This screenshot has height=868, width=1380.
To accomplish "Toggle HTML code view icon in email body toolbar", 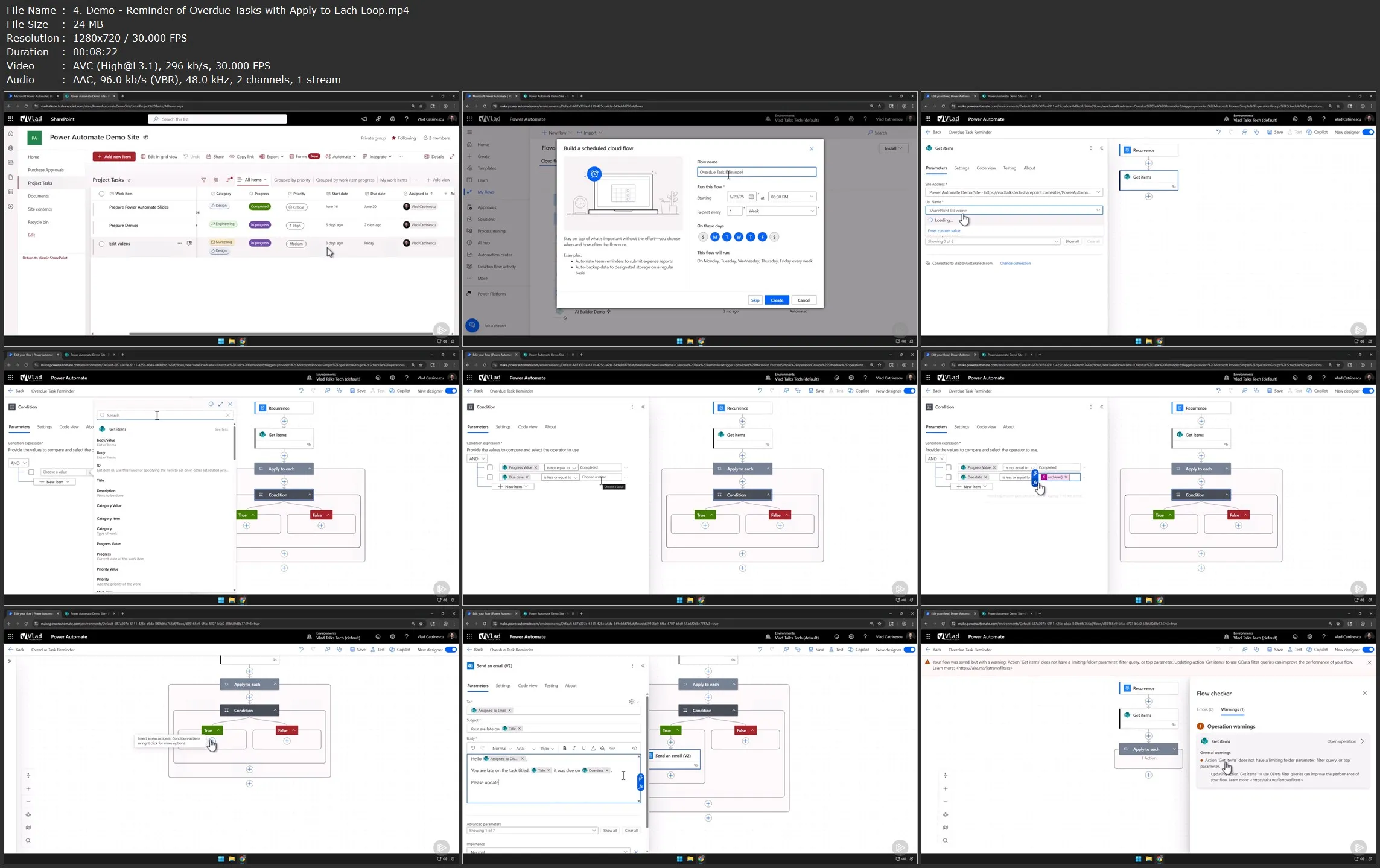I will [x=634, y=748].
